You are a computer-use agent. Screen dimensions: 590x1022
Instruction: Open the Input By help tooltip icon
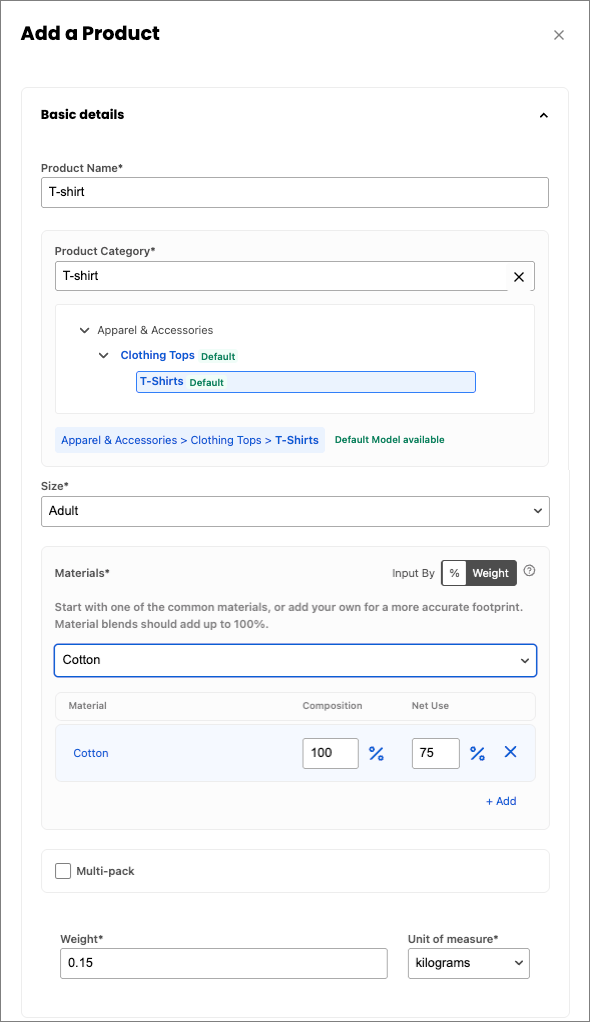tap(529, 571)
